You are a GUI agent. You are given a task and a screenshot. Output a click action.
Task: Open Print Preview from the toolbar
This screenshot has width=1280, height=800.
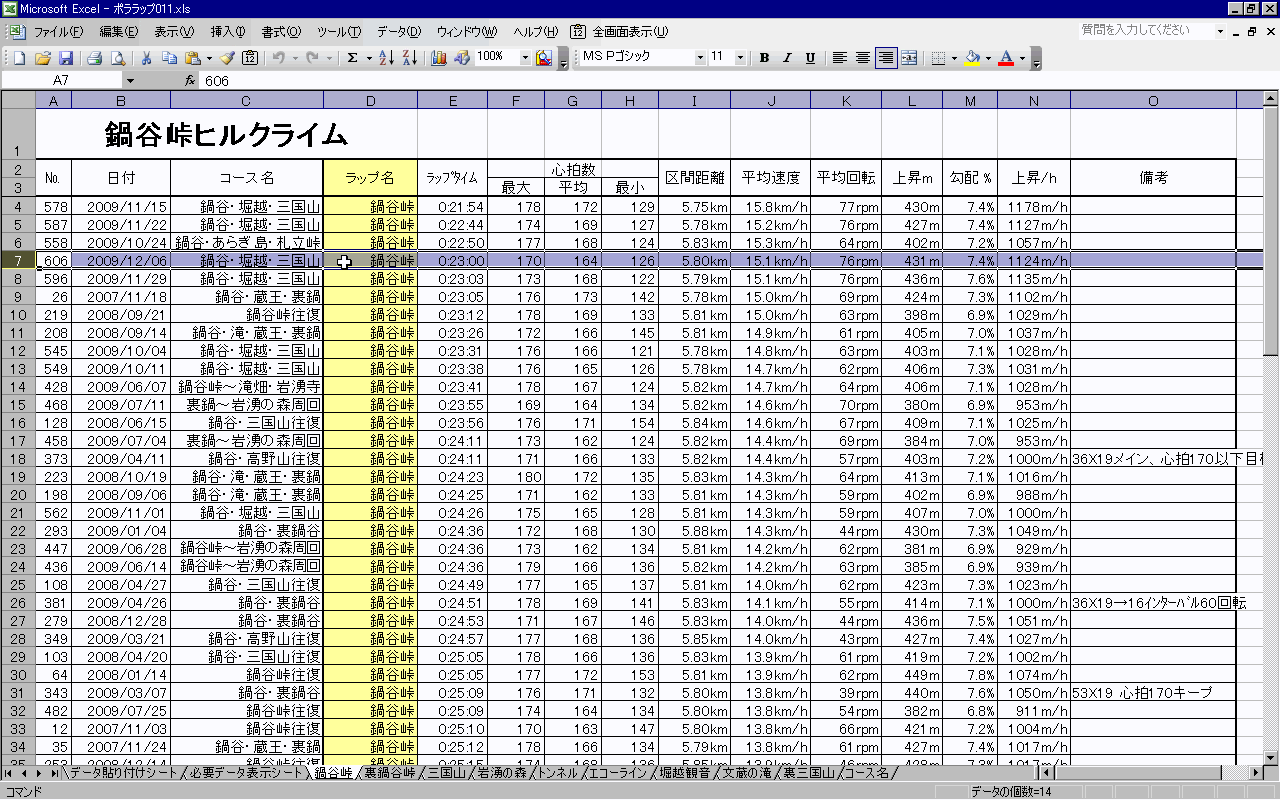click(117, 58)
